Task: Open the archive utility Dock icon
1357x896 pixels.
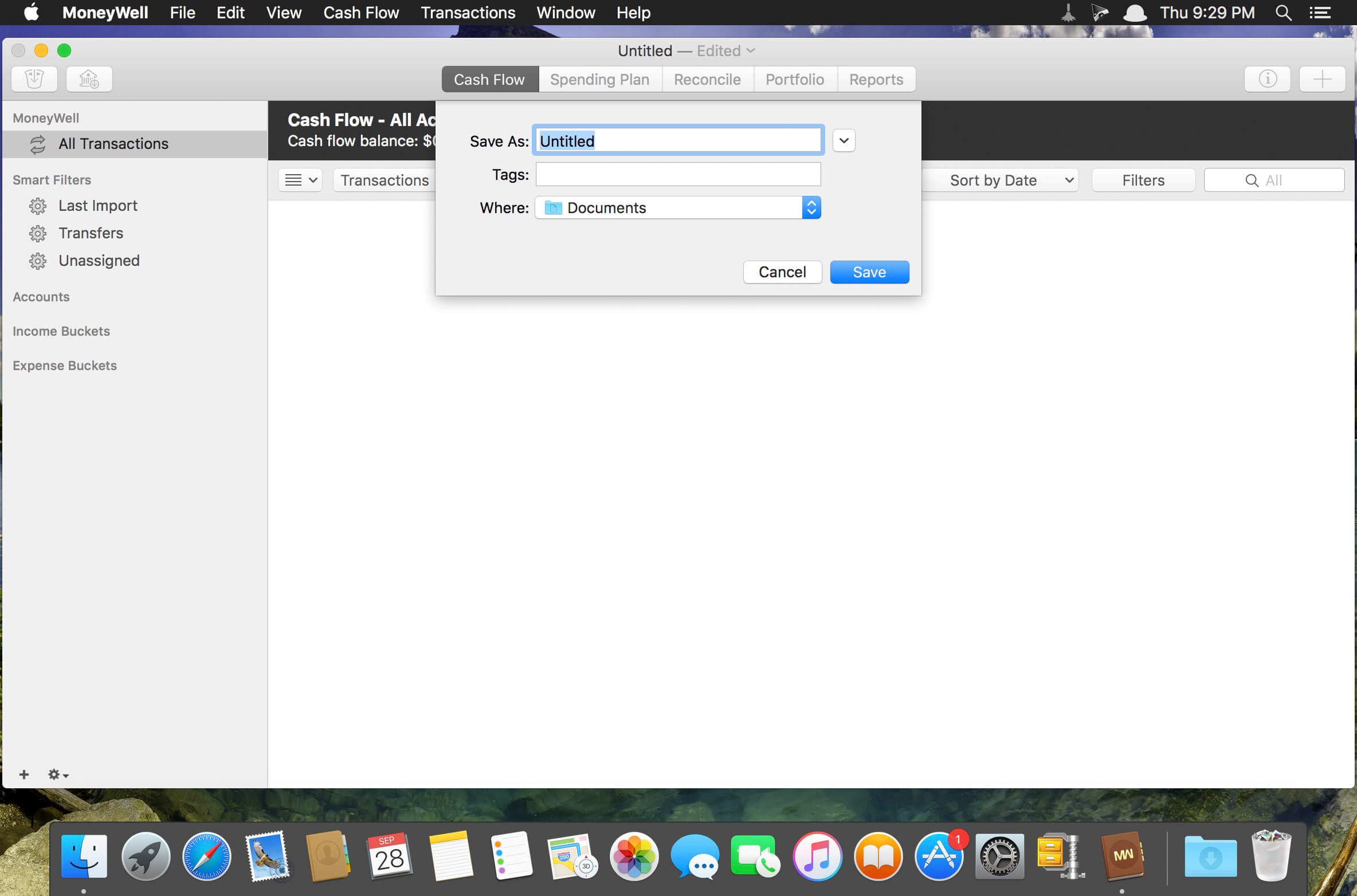Action: (1061, 856)
